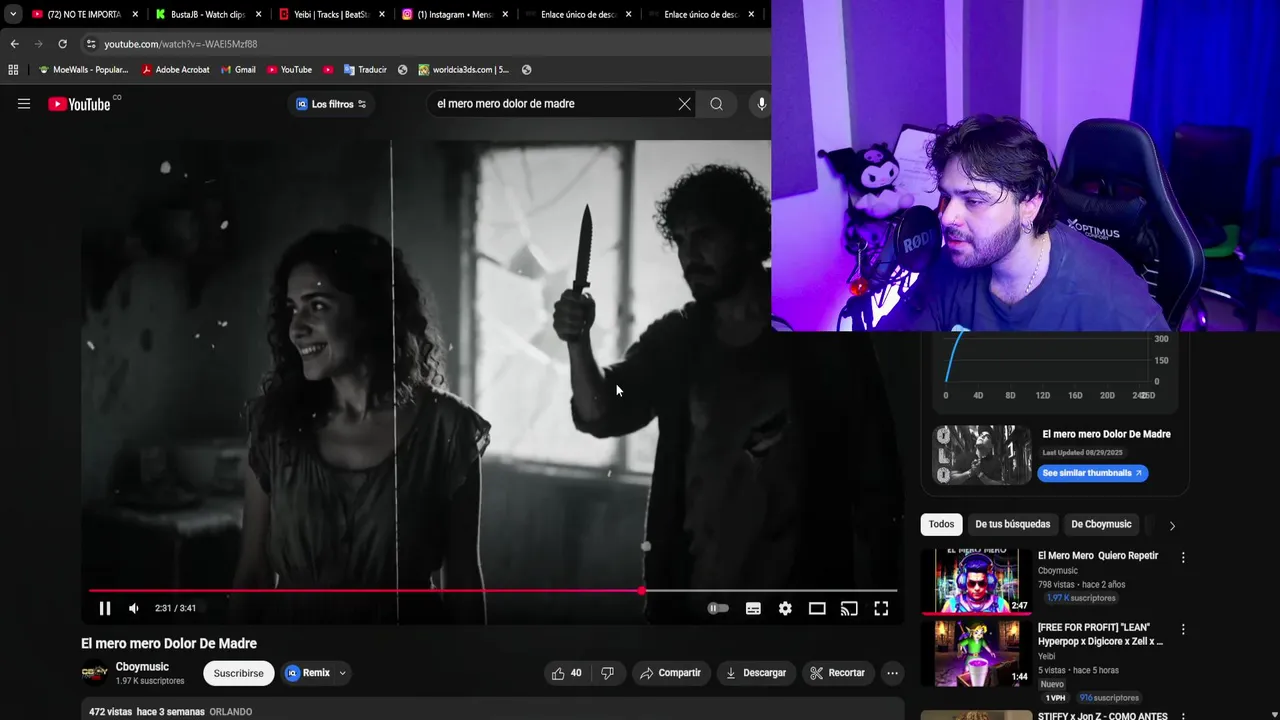1280x720 pixels.
Task: Close the Instagram tab
Action: click(505, 14)
